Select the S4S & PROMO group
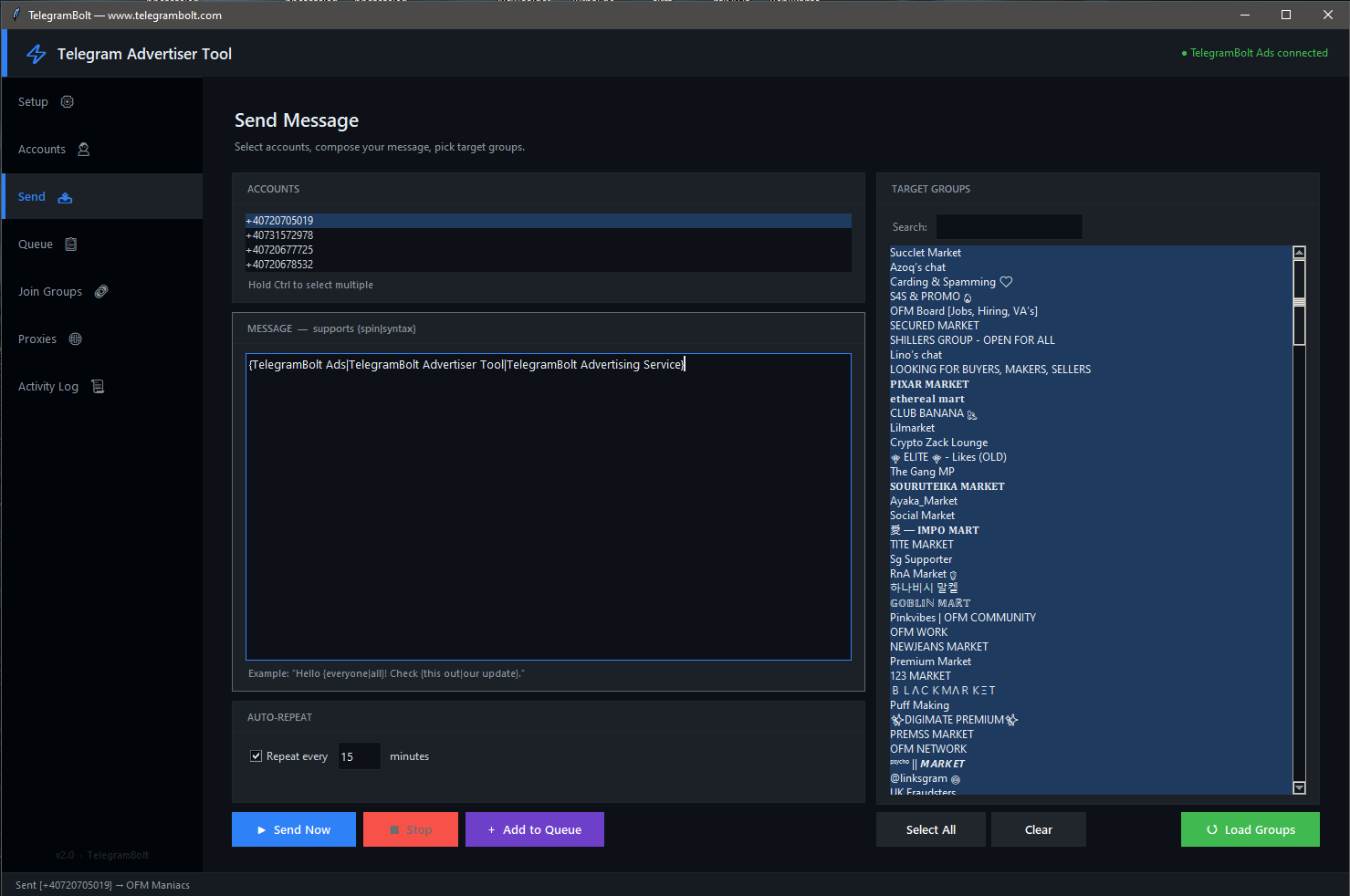The height and width of the screenshot is (896, 1350). tap(1091, 297)
